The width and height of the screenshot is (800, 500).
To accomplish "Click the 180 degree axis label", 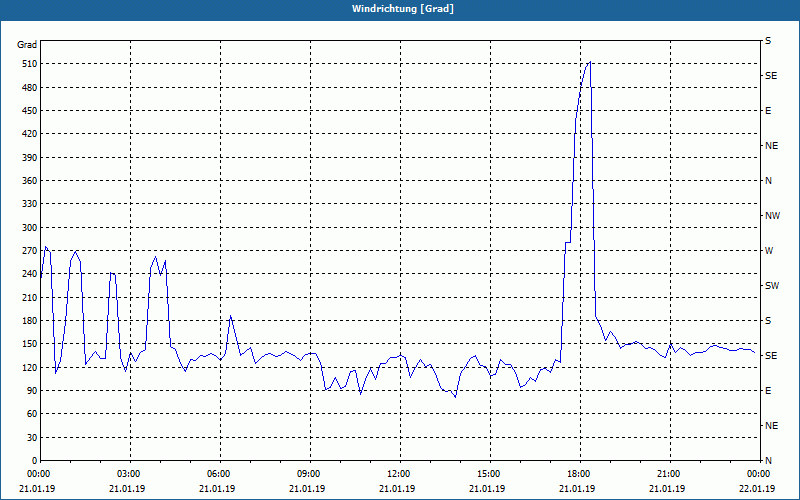I will [30, 321].
